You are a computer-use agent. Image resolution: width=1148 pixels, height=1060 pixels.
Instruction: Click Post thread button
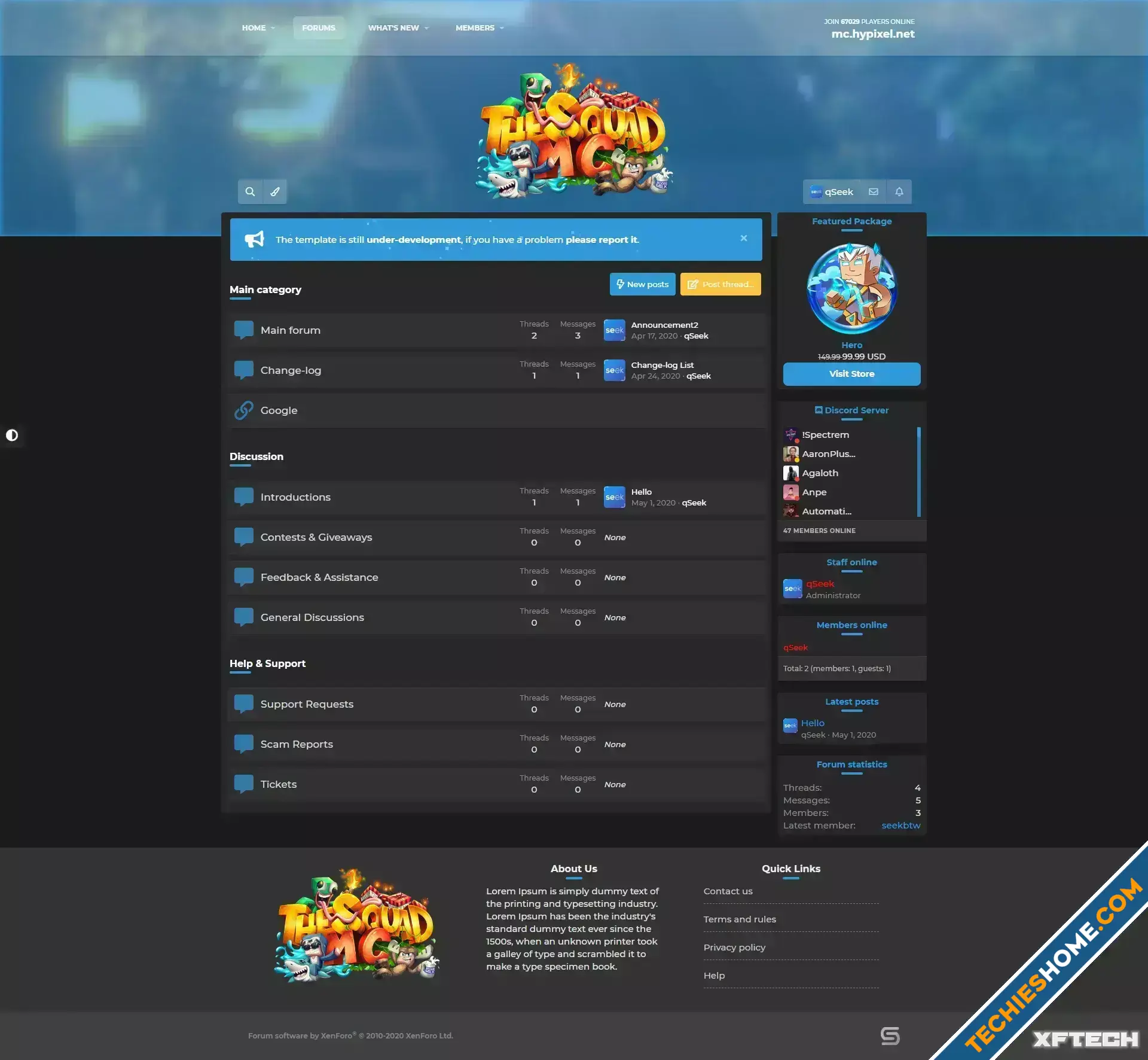coord(720,284)
